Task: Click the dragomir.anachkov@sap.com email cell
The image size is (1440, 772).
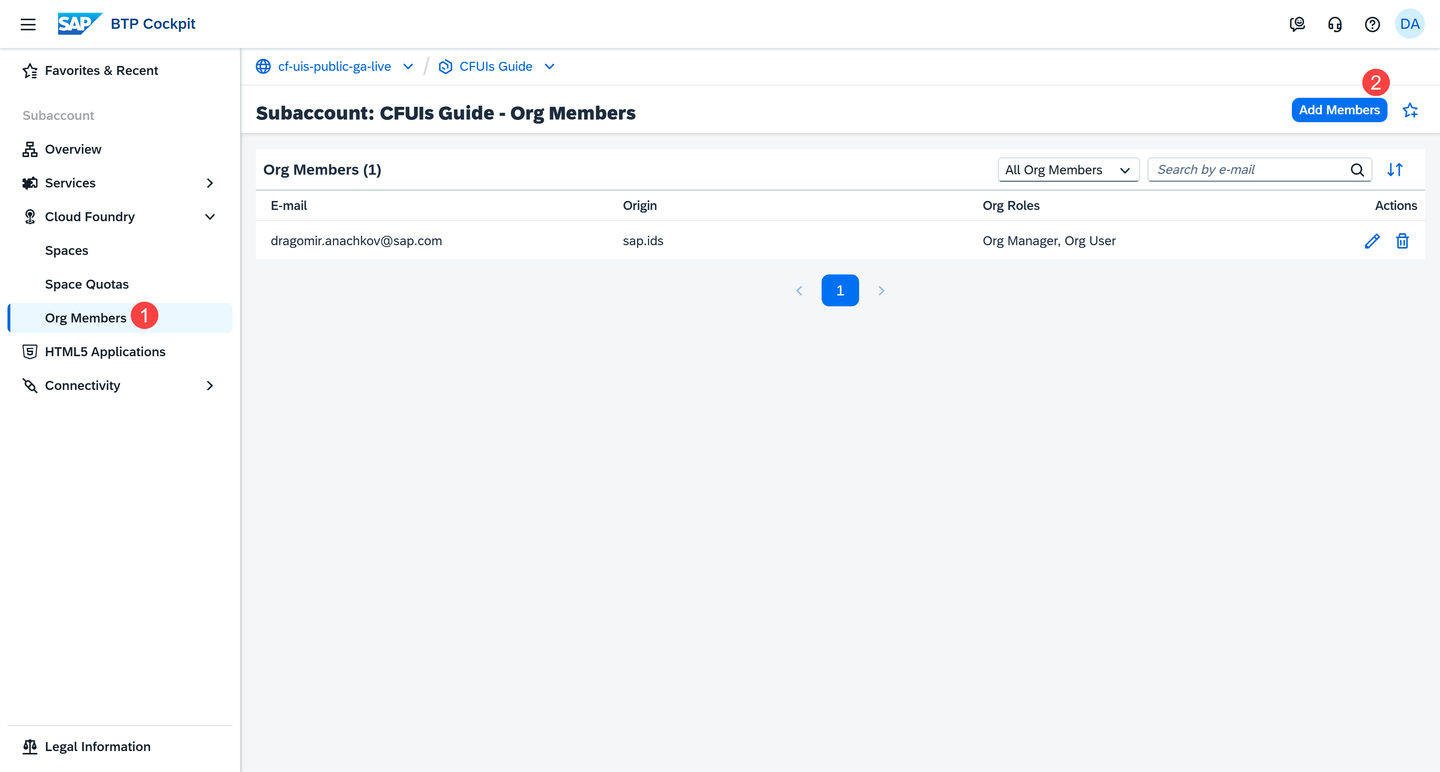Action: (x=356, y=241)
